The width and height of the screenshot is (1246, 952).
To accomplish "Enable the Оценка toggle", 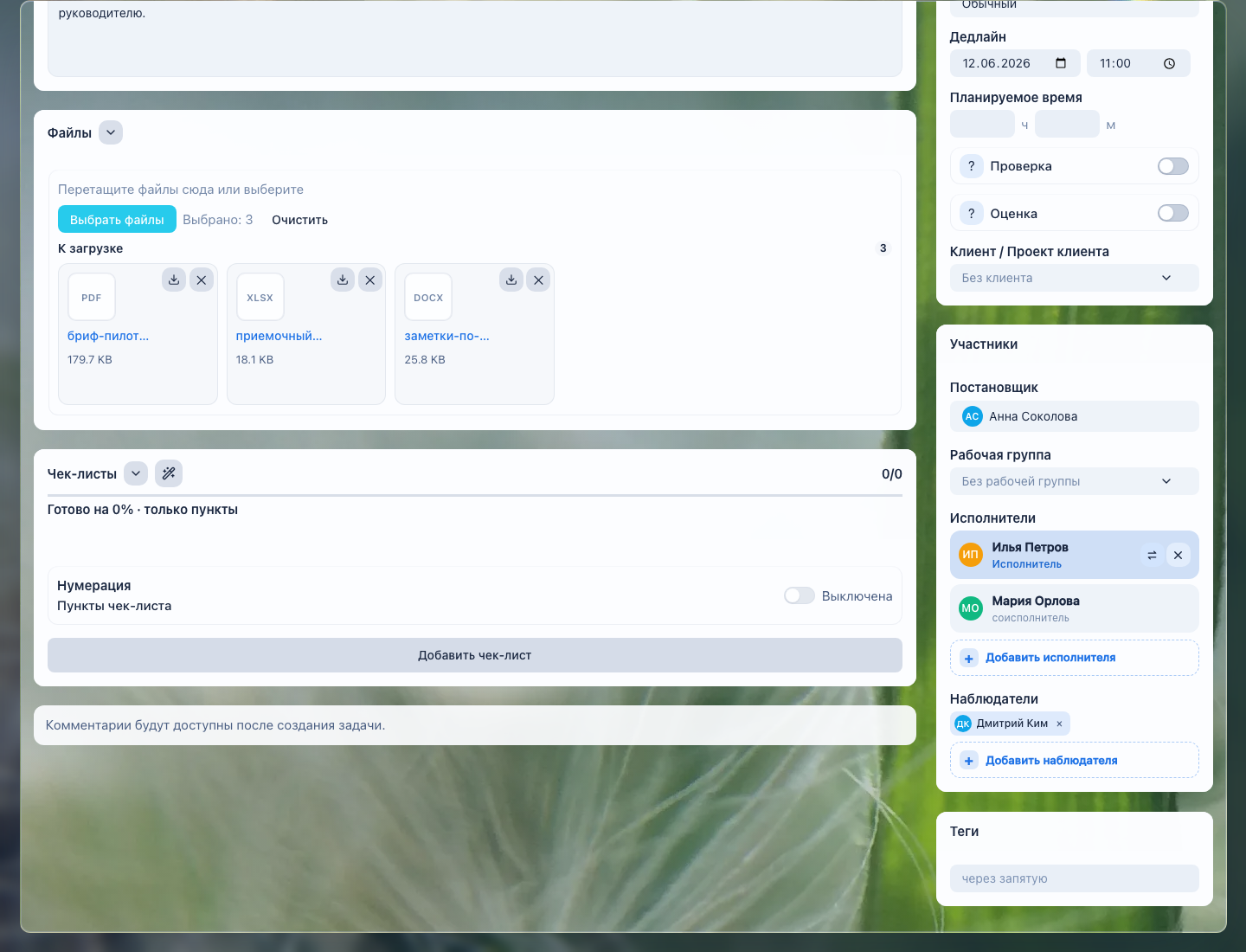I will 1173,213.
